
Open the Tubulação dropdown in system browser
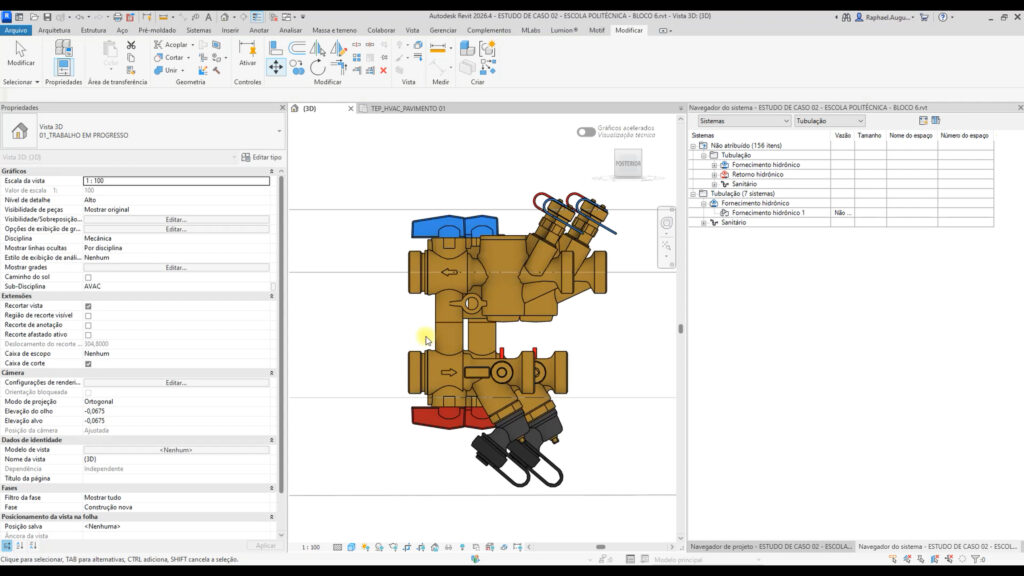click(x=829, y=121)
